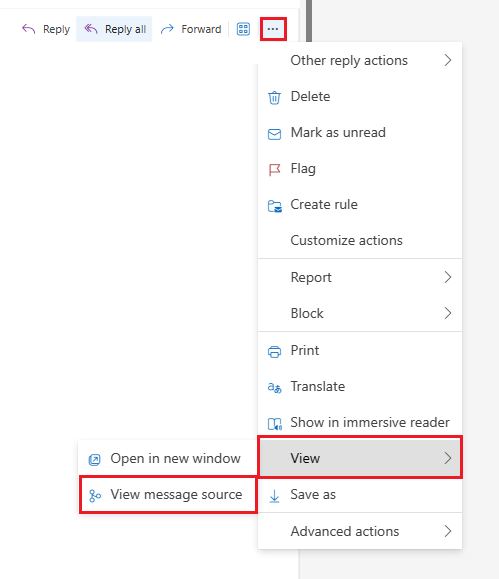This screenshot has height=579, width=499.
Task: Open the three-dot more actions menu
Action: [273, 29]
